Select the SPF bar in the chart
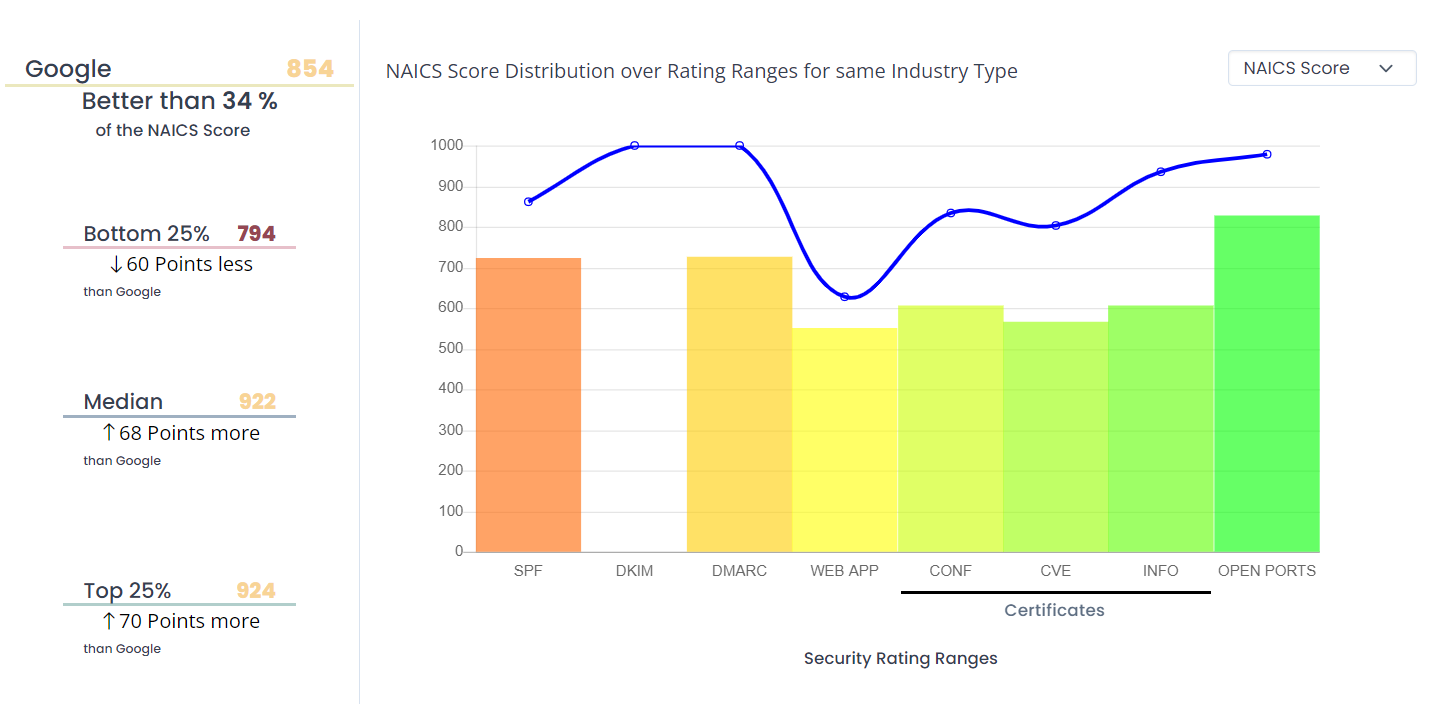The width and height of the screenshot is (1440, 728). pyautogui.click(x=528, y=400)
